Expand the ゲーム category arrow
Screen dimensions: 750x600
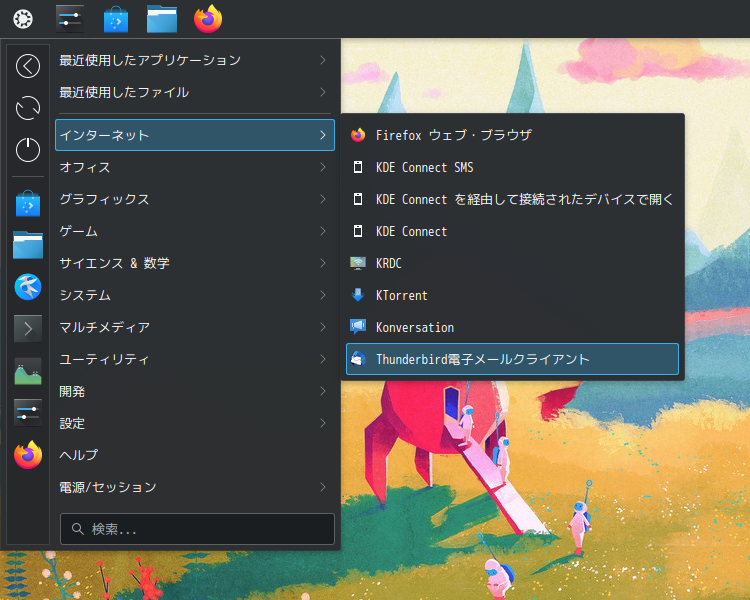coord(323,231)
